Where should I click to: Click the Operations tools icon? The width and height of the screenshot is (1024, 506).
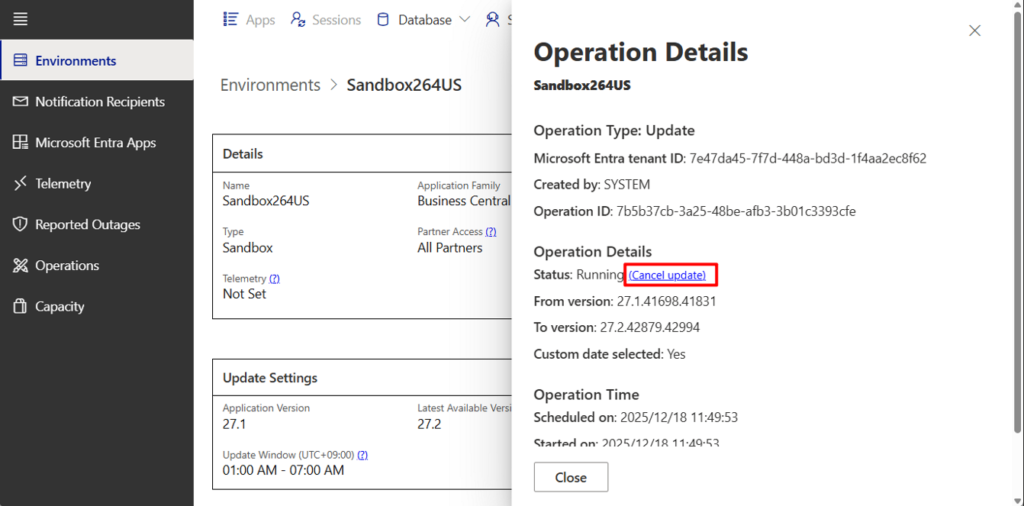coord(20,266)
